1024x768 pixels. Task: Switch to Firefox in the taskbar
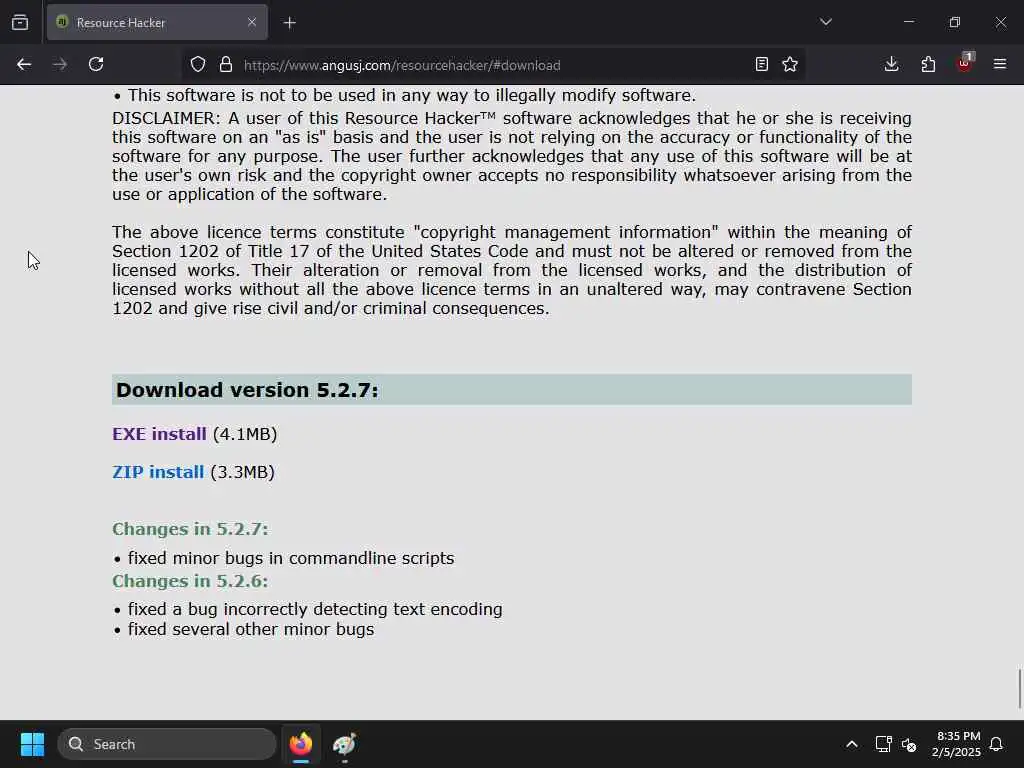(301, 744)
